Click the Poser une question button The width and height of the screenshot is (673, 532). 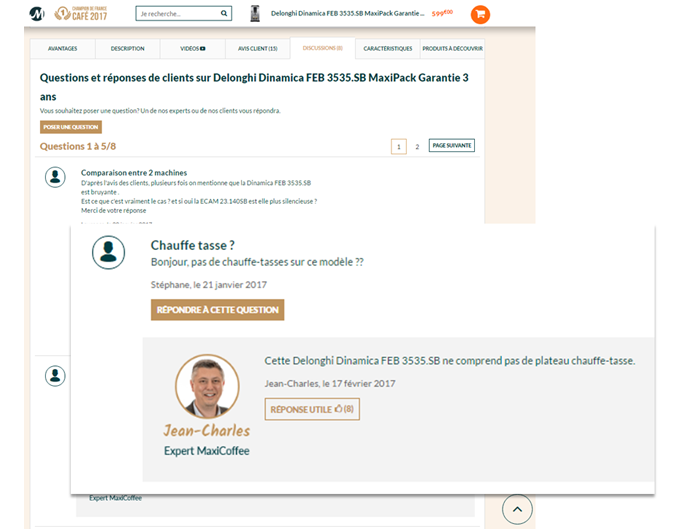pos(71,127)
